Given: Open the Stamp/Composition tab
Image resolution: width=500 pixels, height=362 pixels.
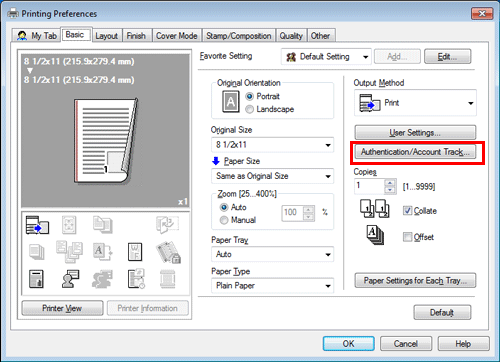Looking at the screenshot, I should 239,36.
